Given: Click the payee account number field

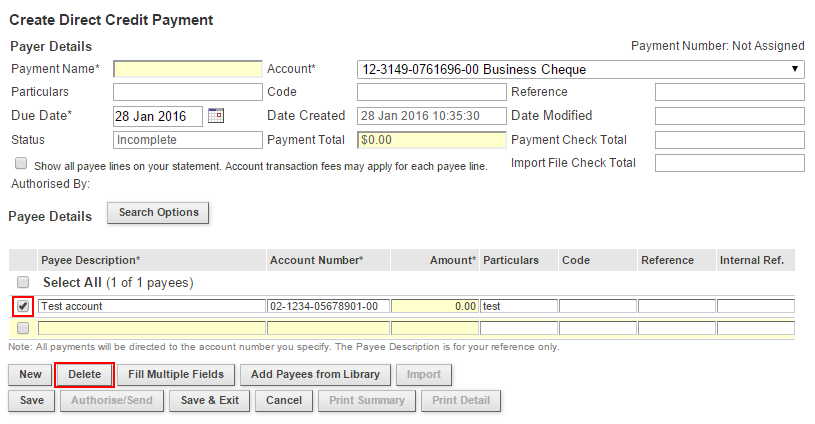Looking at the screenshot, I should tap(328, 306).
